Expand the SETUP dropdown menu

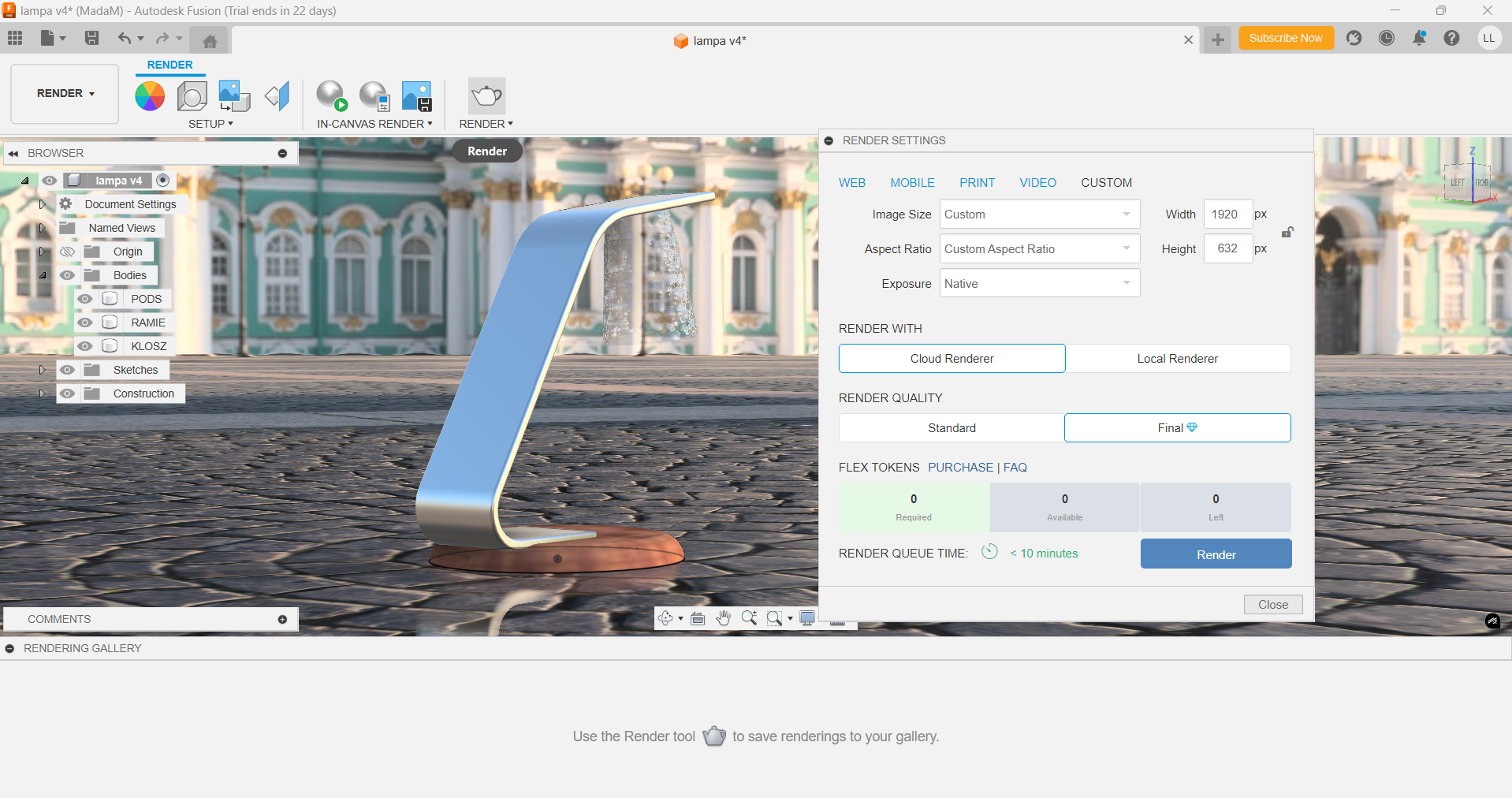click(x=210, y=124)
